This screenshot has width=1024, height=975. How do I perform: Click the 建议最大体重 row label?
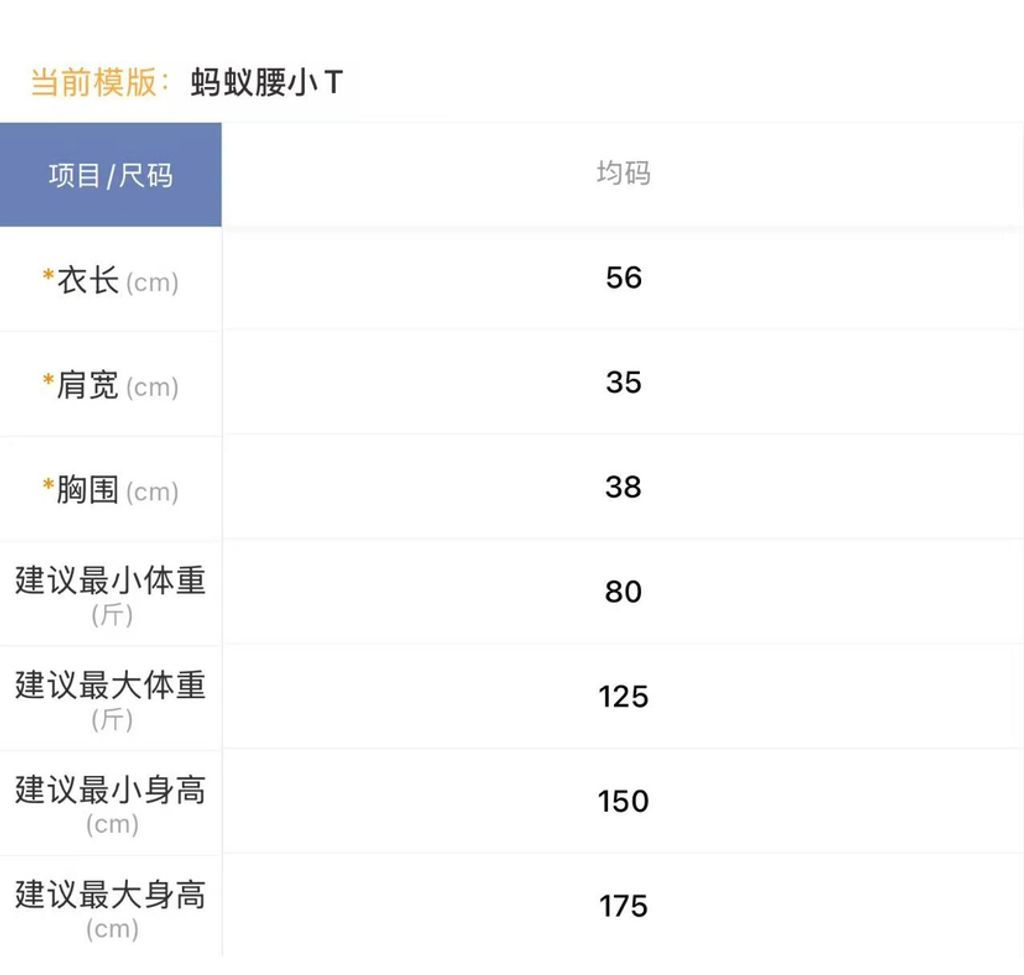click(107, 697)
